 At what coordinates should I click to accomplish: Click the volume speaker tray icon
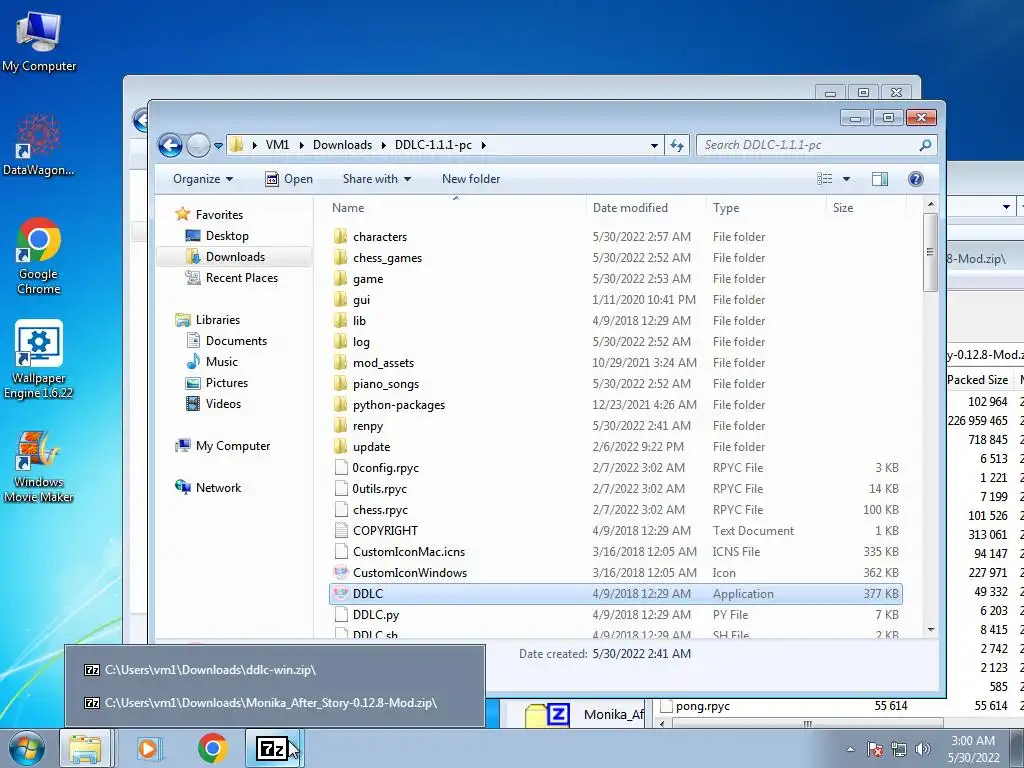pyautogui.click(x=922, y=748)
